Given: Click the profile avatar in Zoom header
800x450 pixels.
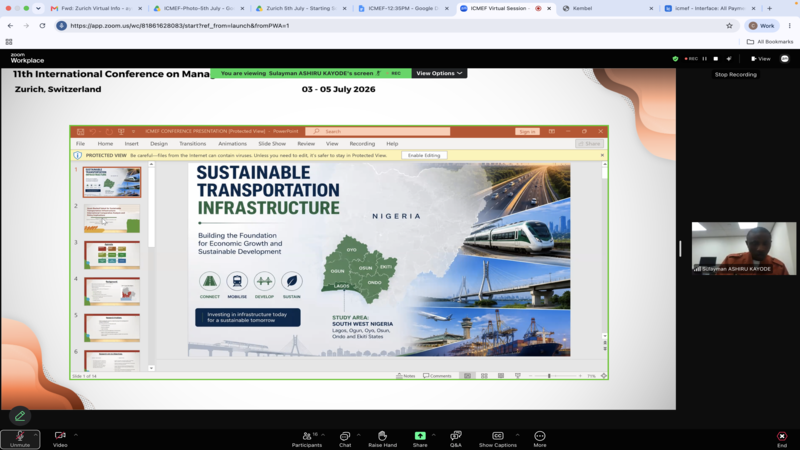Looking at the screenshot, I should [x=785, y=59].
